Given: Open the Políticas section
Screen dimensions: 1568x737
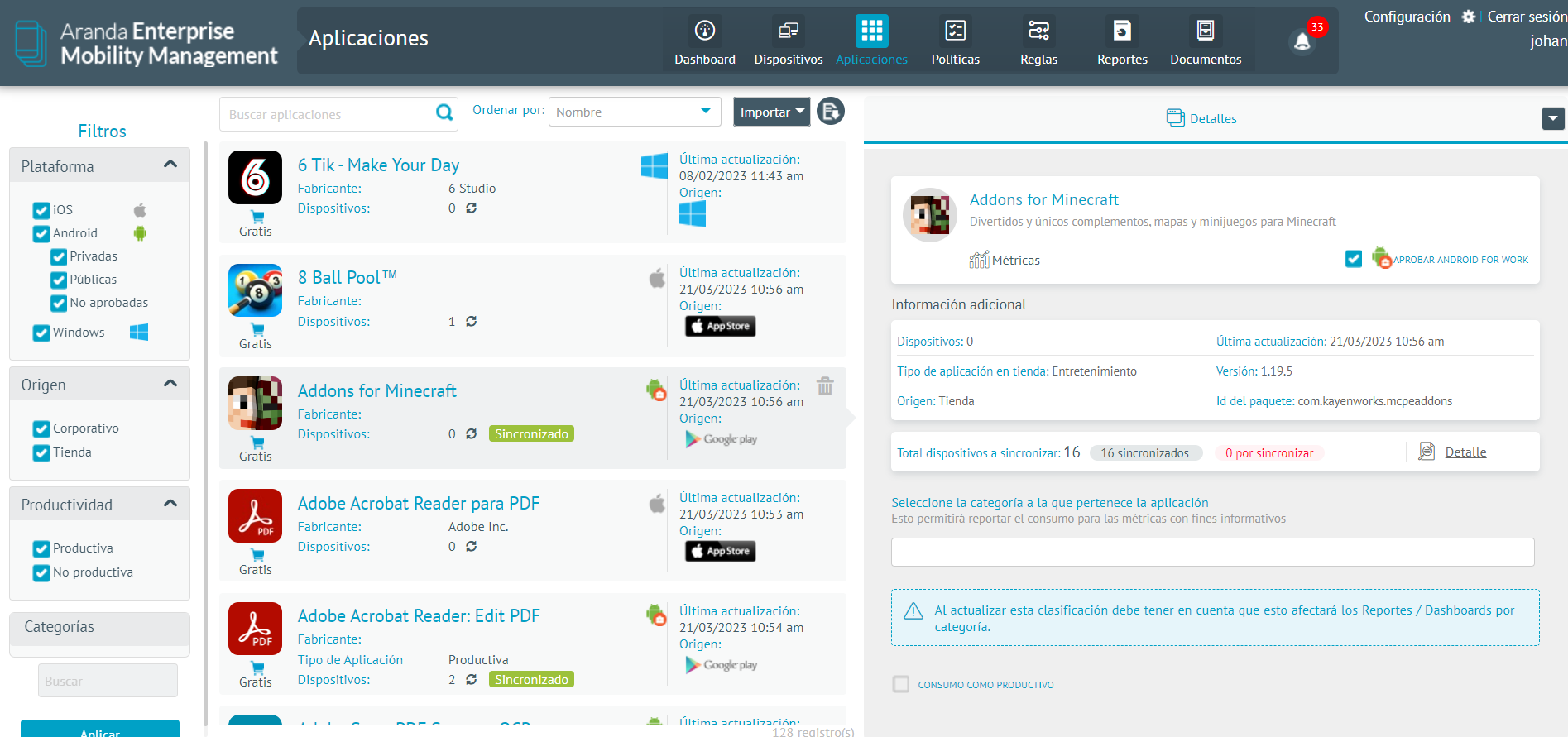Looking at the screenshot, I should pos(955,41).
